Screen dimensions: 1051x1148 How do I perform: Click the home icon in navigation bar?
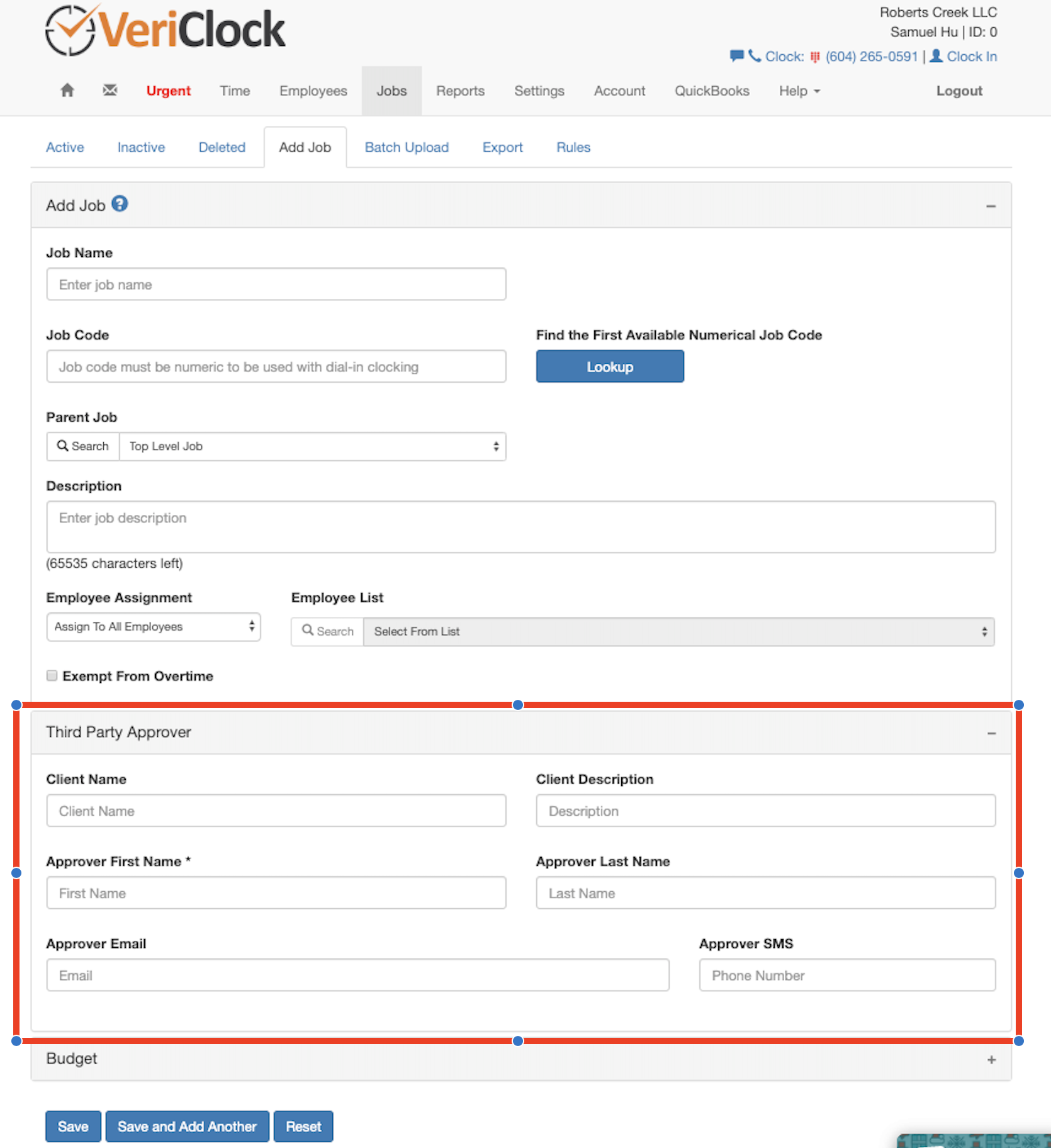pyautogui.click(x=67, y=91)
